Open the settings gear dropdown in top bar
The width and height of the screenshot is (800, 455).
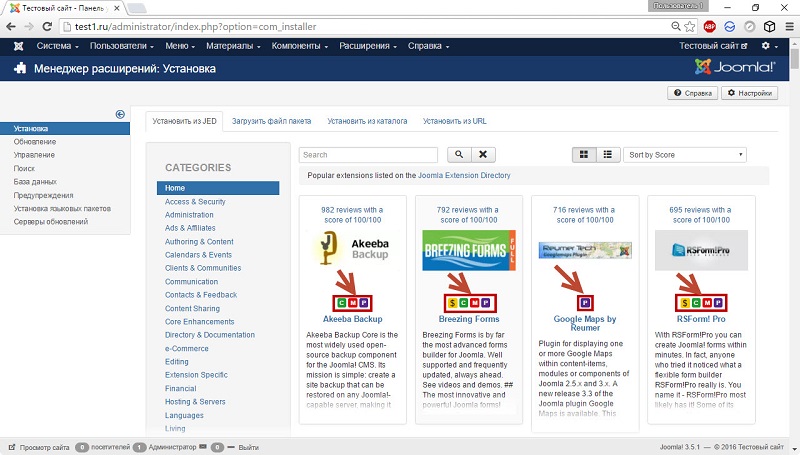[769, 46]
